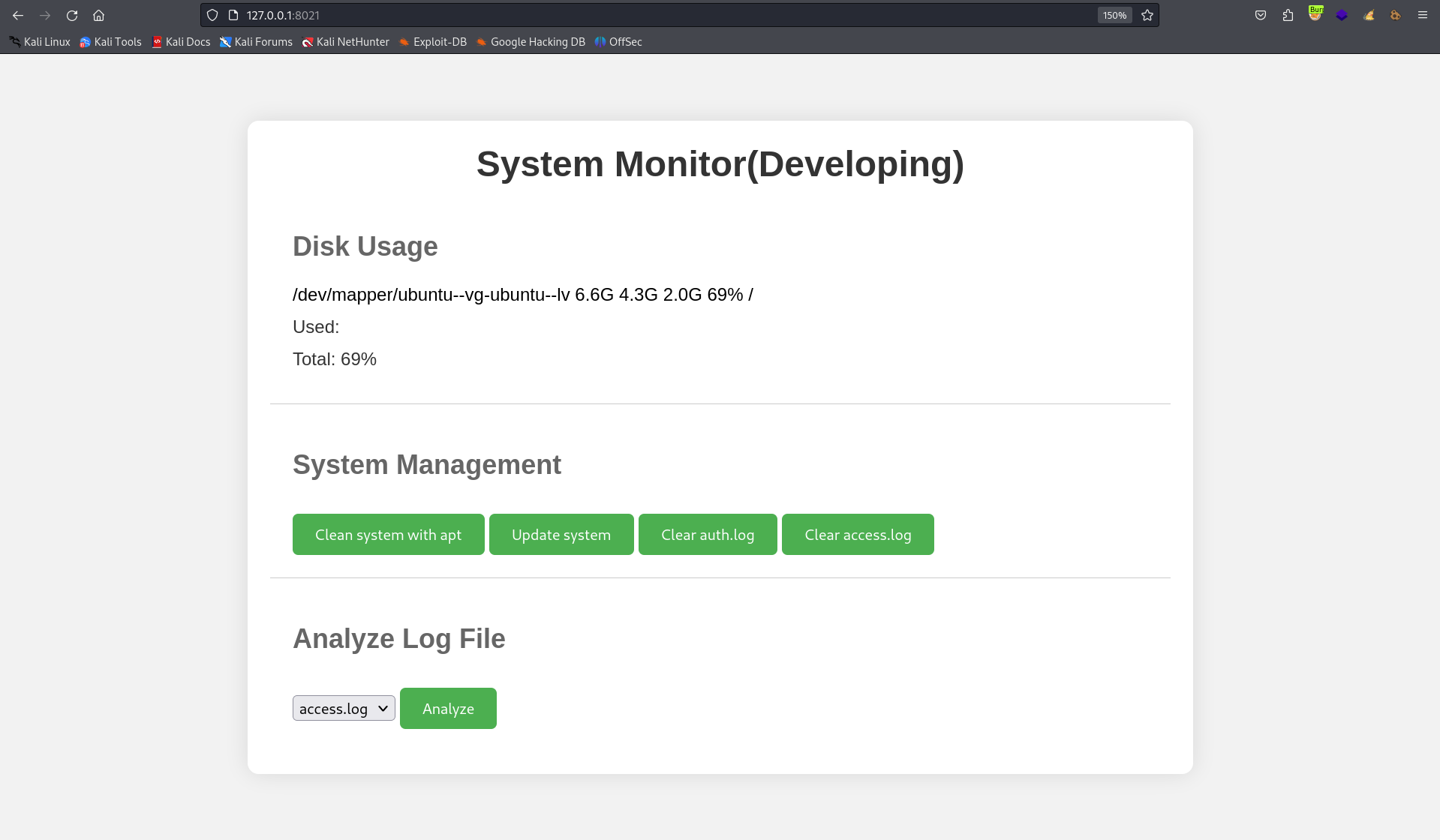Open the shield tracking protection icon
The image size is (1440, 840).
(212, 15)
